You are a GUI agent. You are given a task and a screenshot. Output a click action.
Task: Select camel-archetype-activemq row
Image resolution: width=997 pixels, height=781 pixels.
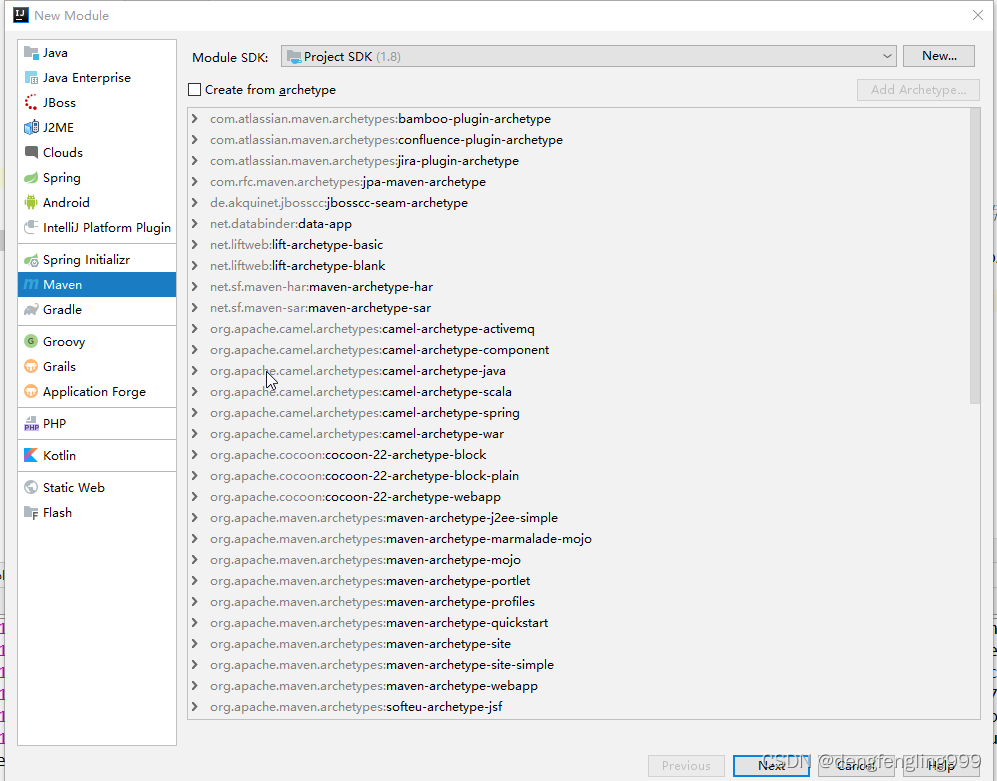tap(579, 329)
